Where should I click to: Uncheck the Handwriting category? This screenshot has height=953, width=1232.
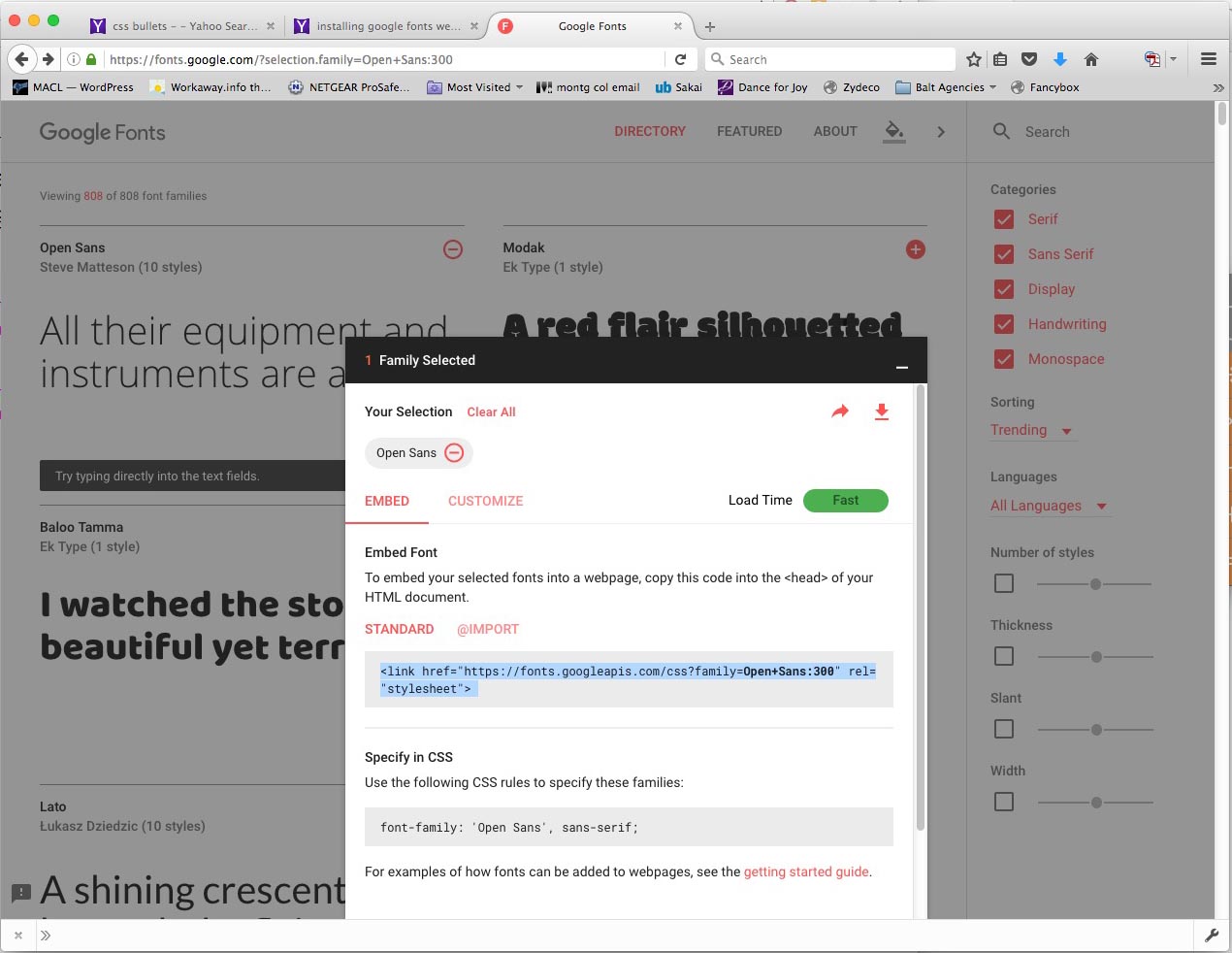pos(1004,324)
